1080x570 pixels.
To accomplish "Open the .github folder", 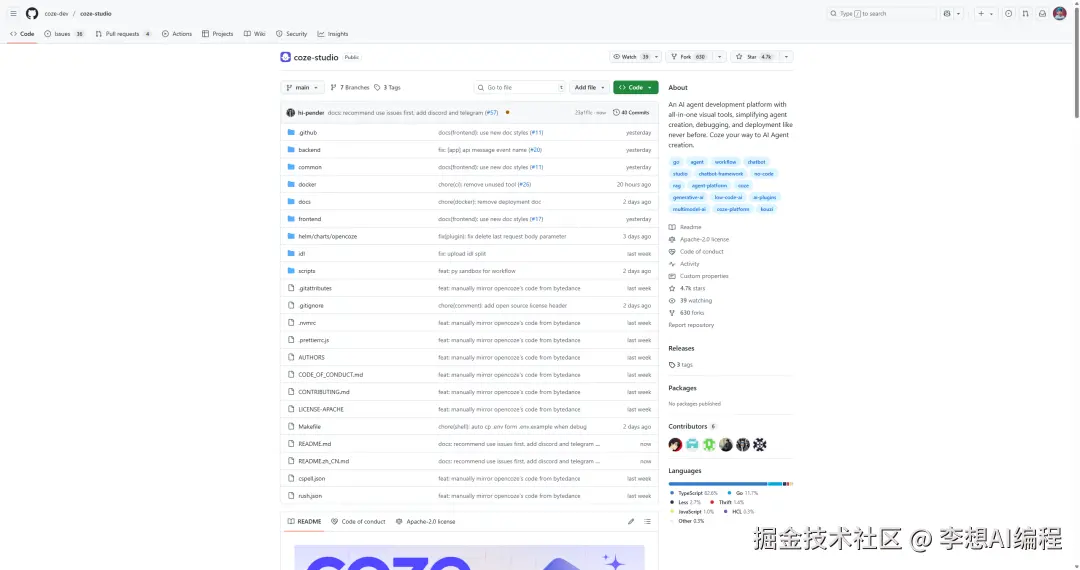I will point(308,133).
